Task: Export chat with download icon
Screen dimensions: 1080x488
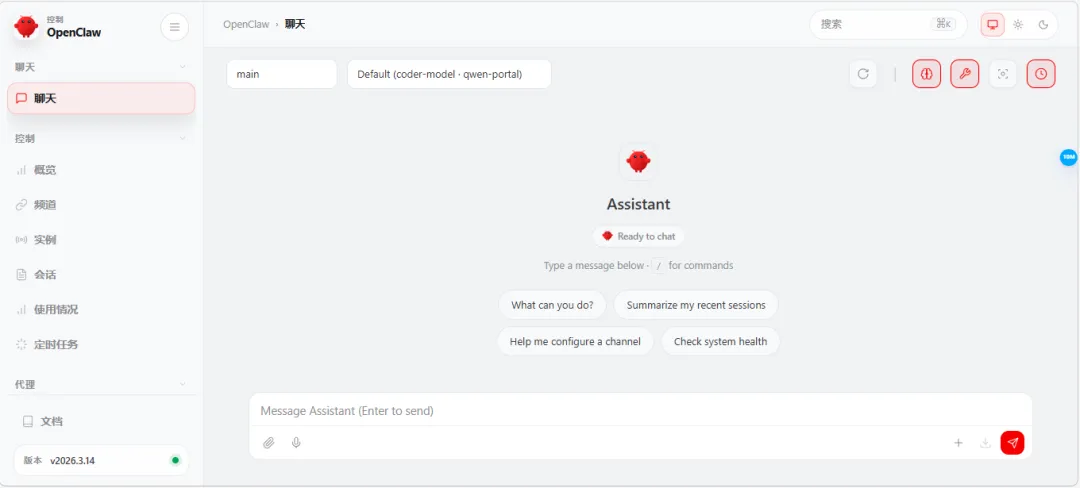Action: click(985, 443)
